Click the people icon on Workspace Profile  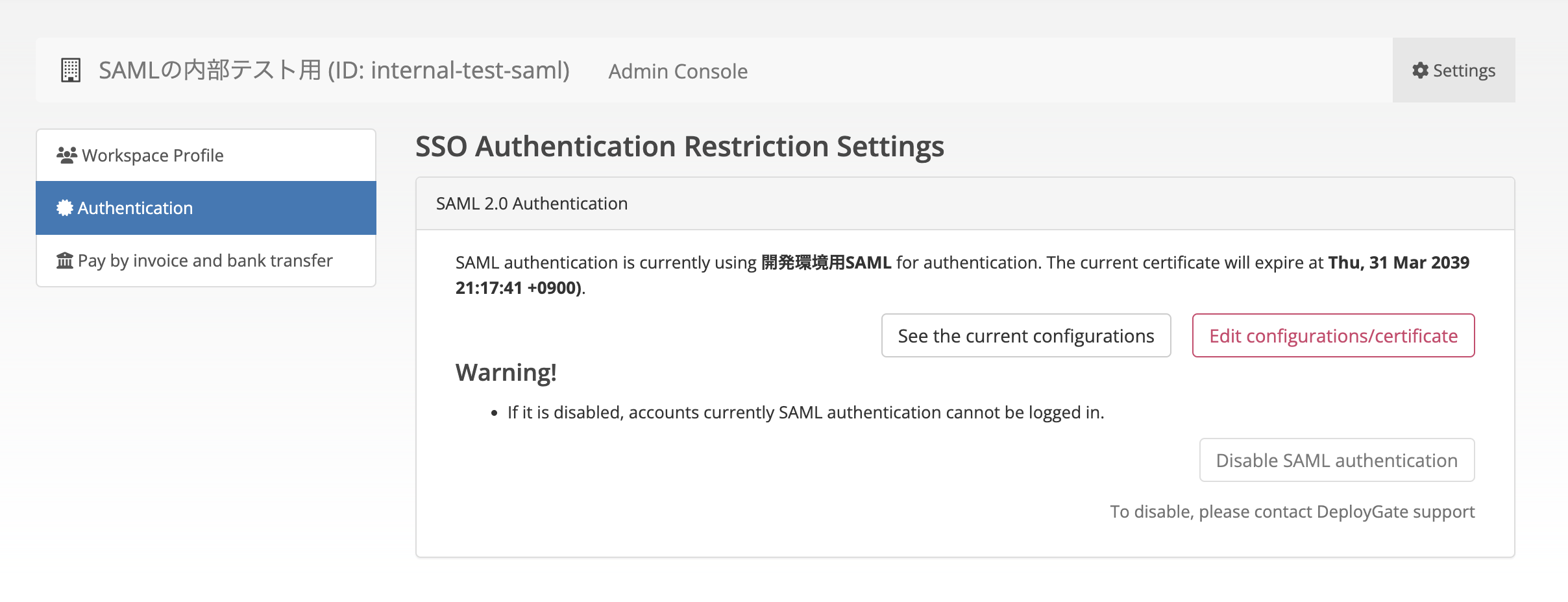click(67, 154)
